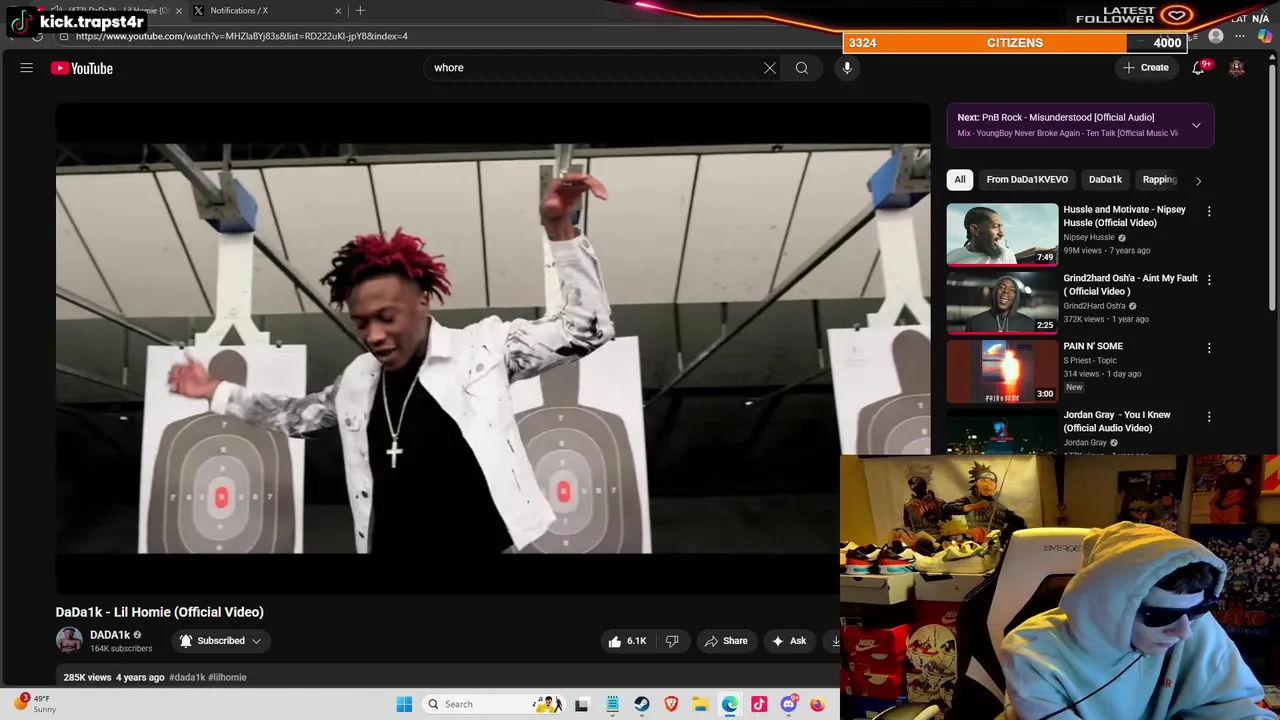
Task: Open Discord from the taskbar
Action: pyautogui.click(x=789, y=704)
